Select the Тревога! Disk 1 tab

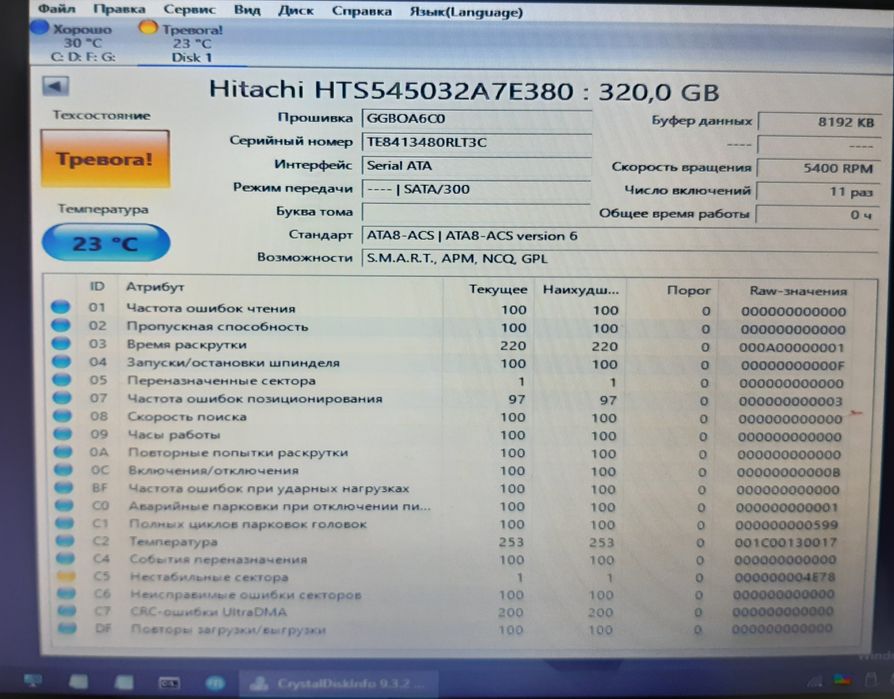tap(191, 43)
